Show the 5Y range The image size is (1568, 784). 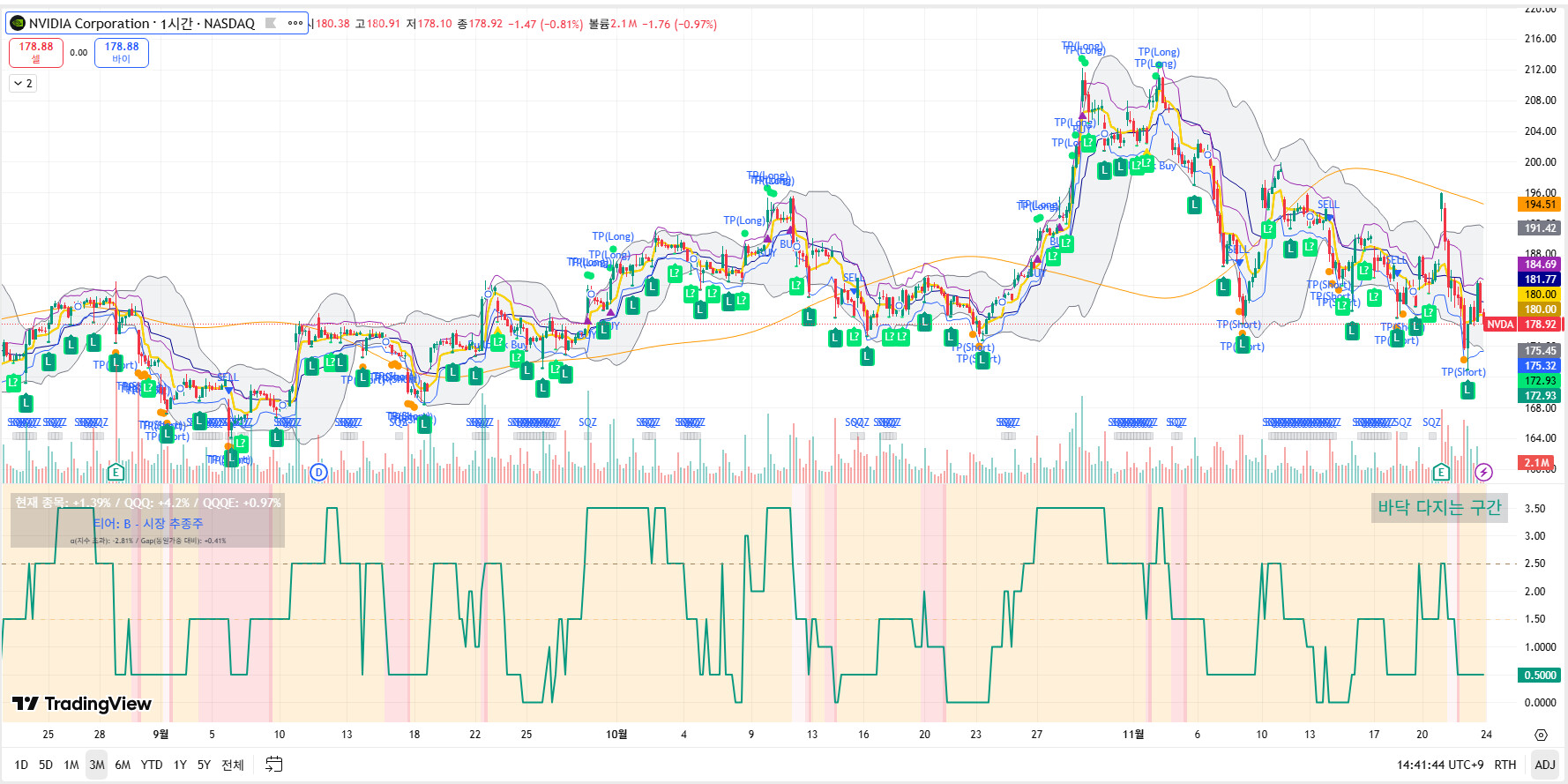[204, 765]
